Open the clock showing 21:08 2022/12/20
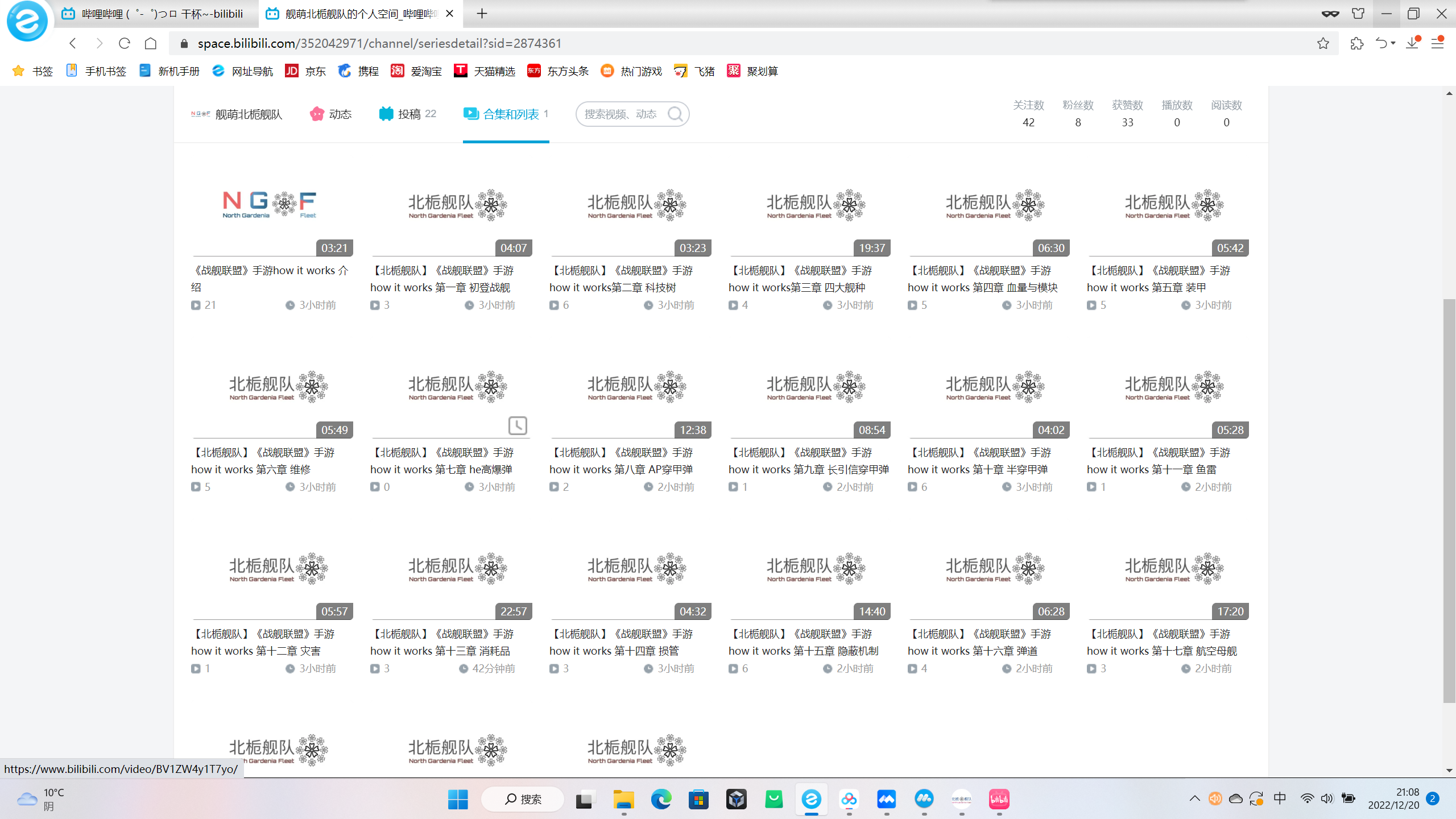 pyautogui.click(x=1393, y=799)
